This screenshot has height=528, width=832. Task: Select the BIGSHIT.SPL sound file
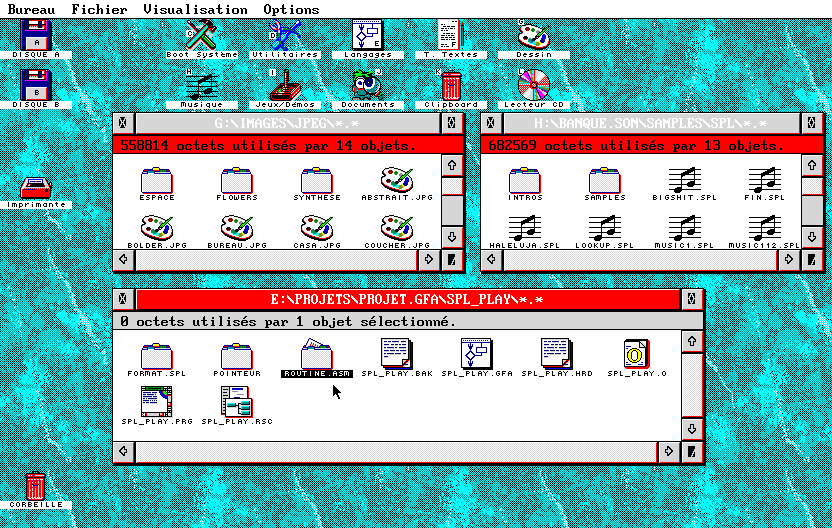[x=686, y=181]
